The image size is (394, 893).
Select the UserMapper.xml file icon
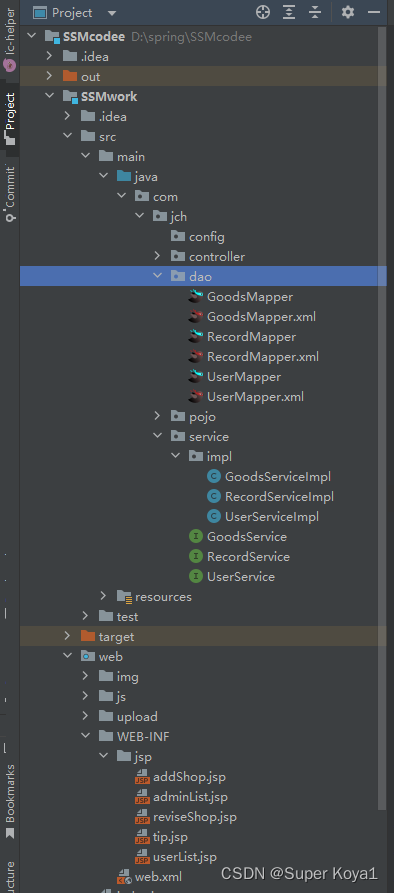click(196, 396)
